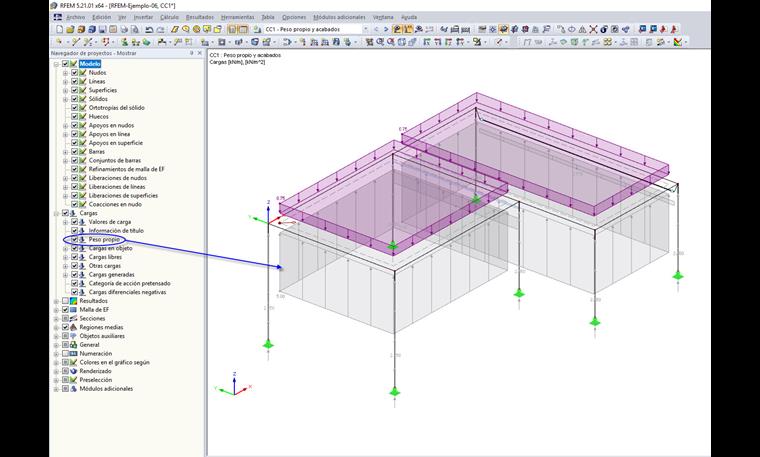This screenshot has width=760, height=457.
Task: Click the Módulos adicionales tree icon
Action: point(74,389)
